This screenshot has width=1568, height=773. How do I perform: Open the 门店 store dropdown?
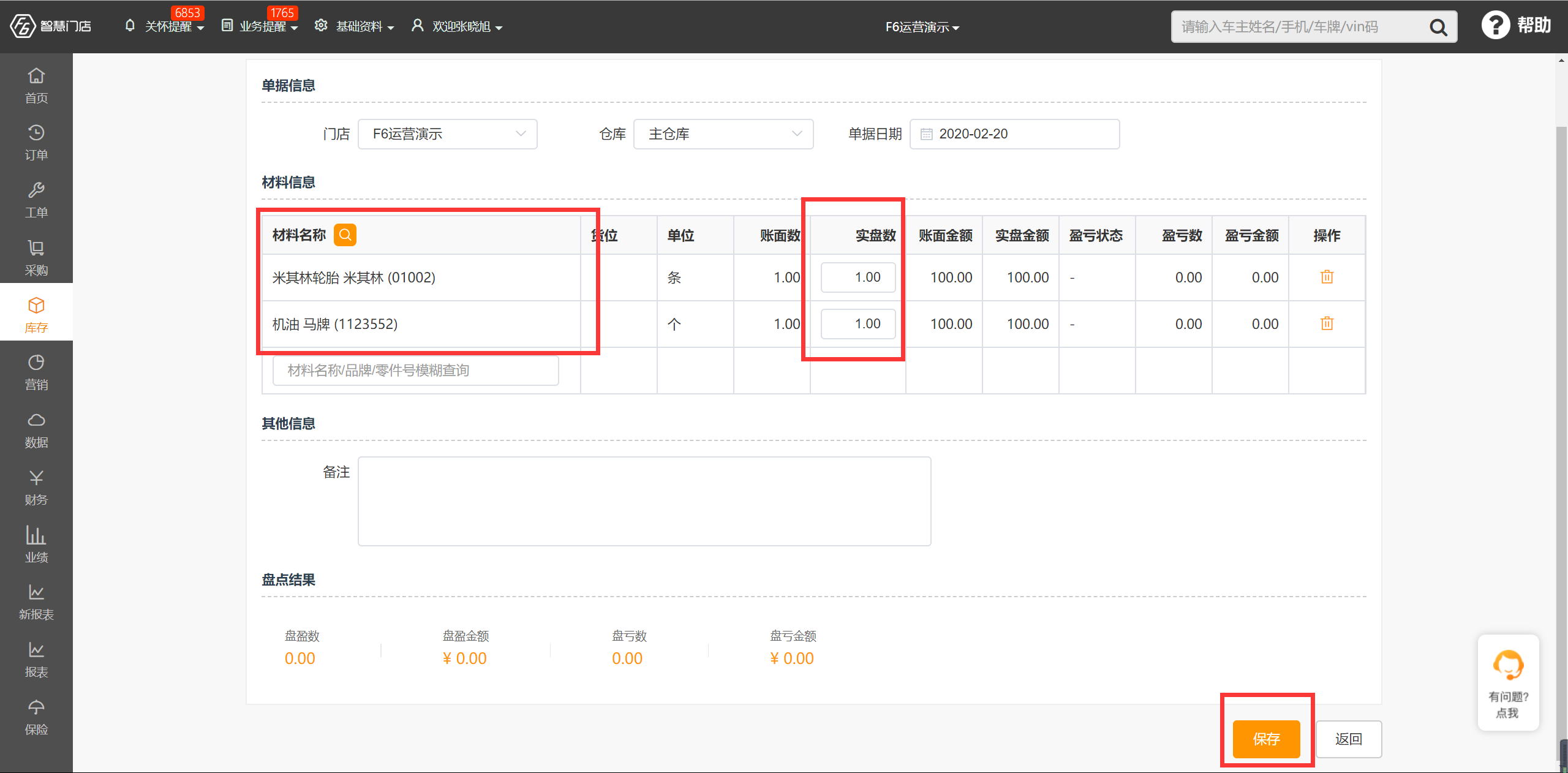(x=447, y=134)
